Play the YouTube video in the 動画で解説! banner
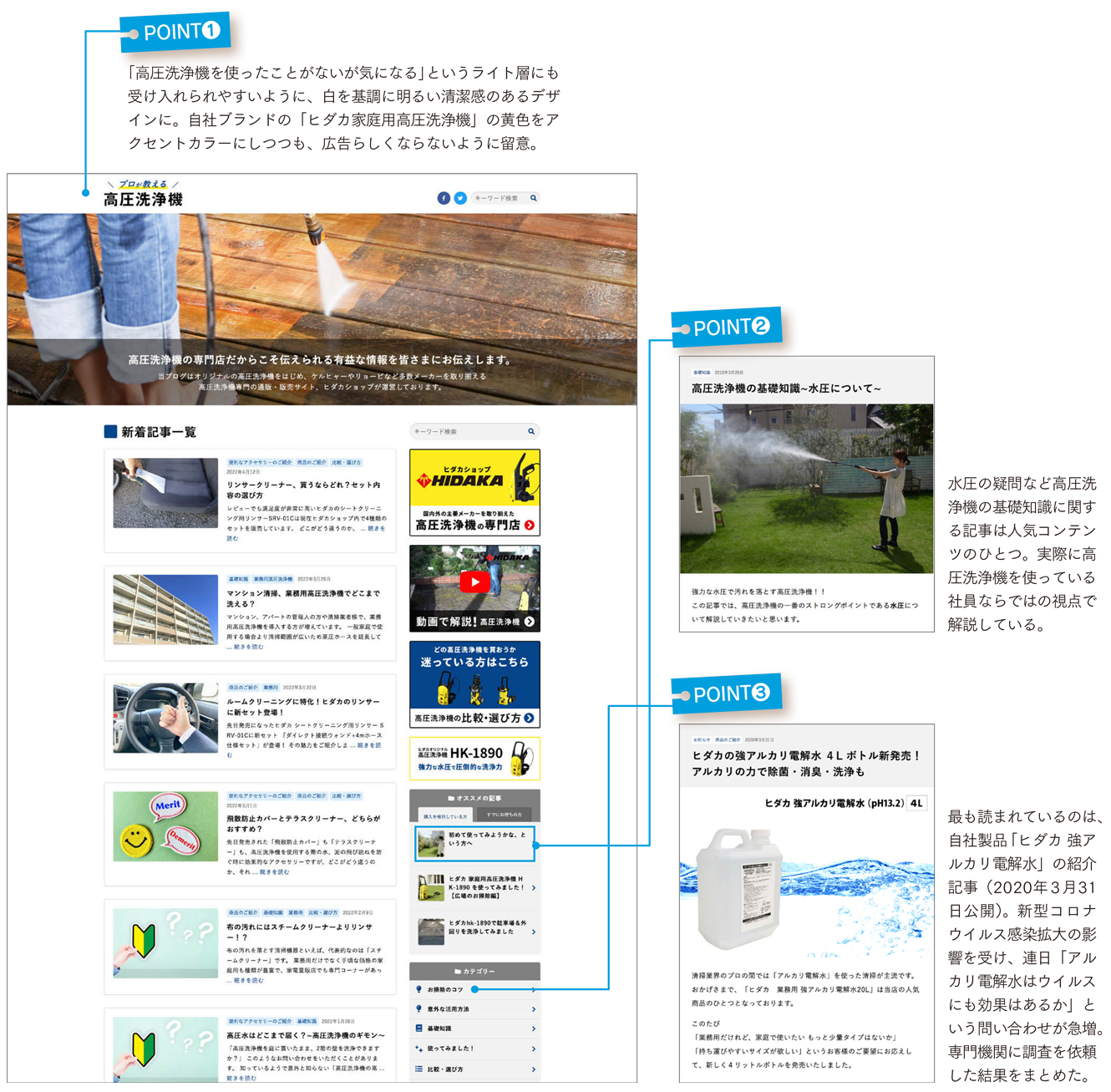 (x=474, y=582)
